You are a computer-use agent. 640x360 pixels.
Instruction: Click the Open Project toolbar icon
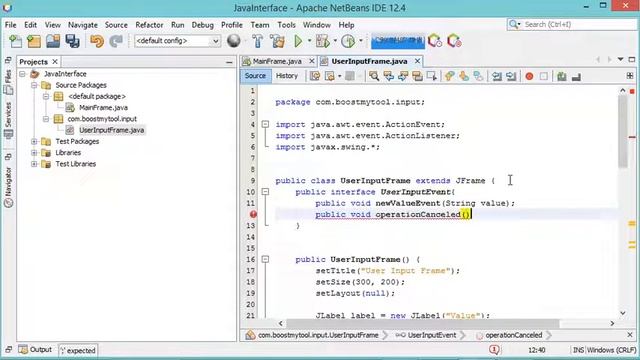(x=53, y=41)
